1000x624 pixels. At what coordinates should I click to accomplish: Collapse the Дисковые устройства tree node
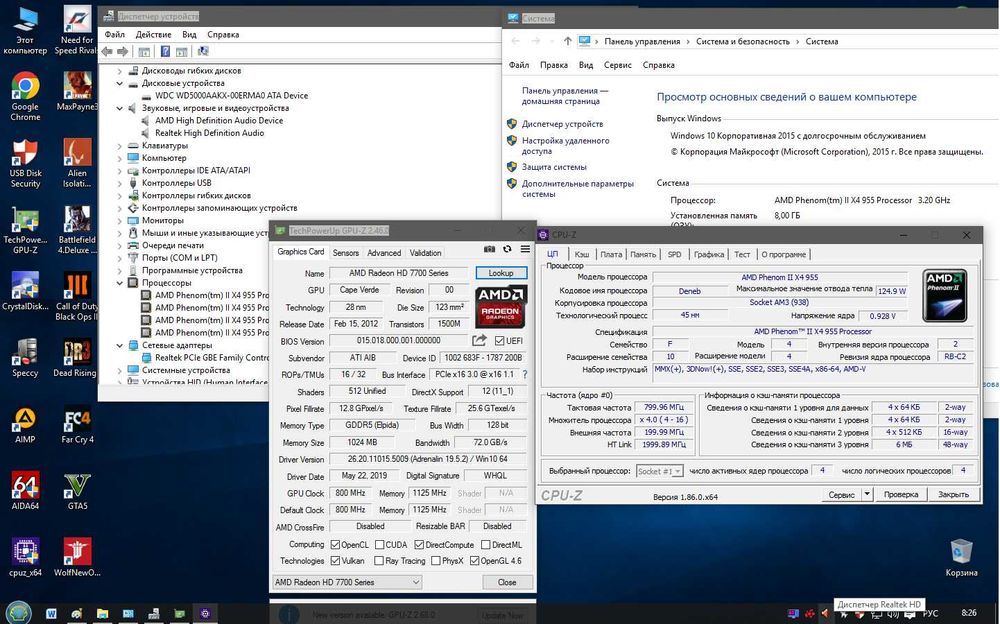click(x=119, y=84)
